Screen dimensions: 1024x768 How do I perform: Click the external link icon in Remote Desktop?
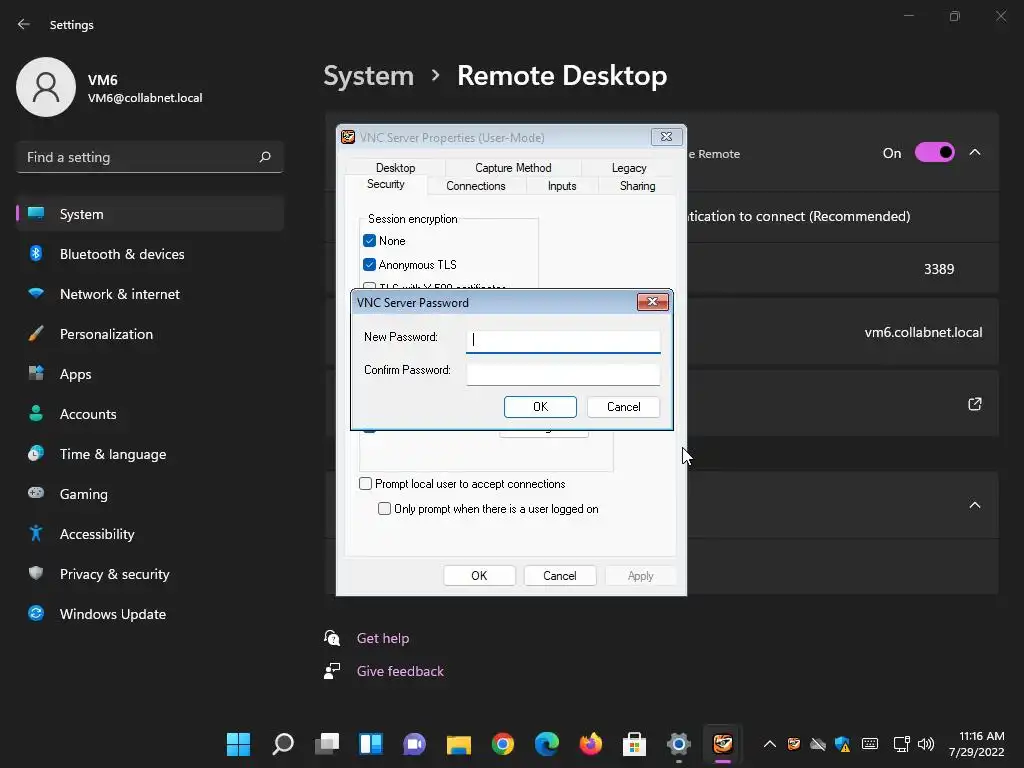pyautogui.click(x=974, y=404)
